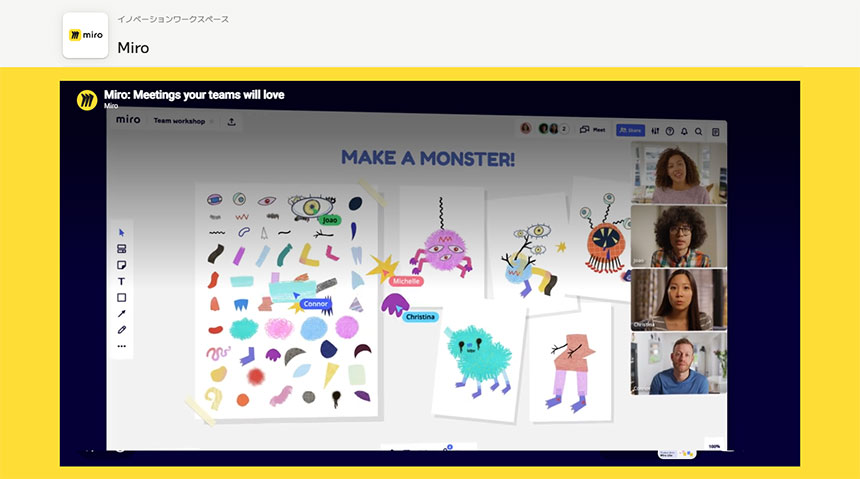Click the first pink collaborator avatar
The image size is (860, 479).
525,128
